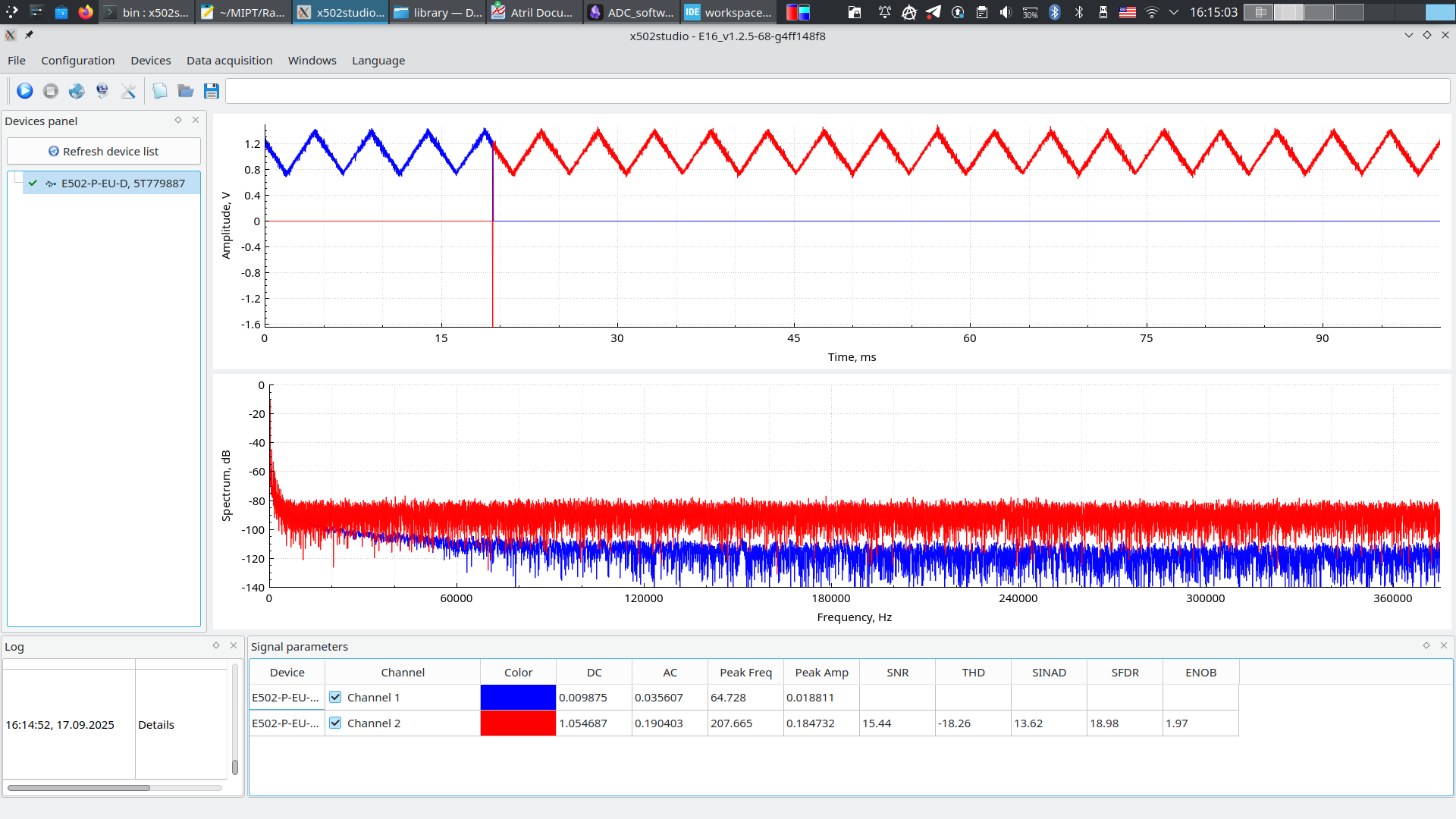The width and height of the screenshot is (1456, 819).
Task: Click Details in the Log panel
Action: pos(156,724)
